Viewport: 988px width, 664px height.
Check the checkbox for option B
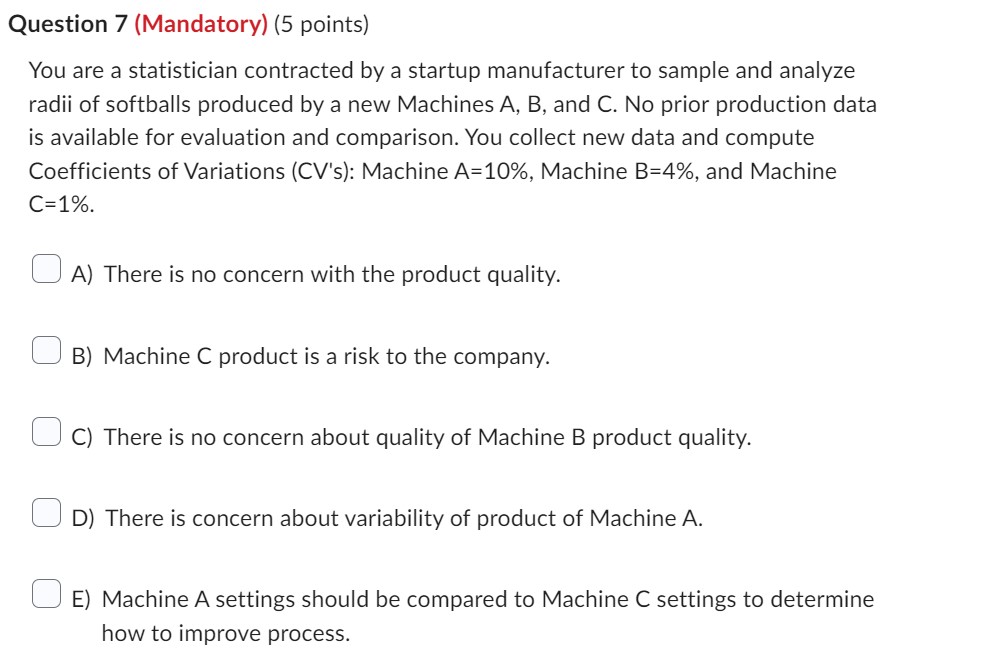[44, 349]
